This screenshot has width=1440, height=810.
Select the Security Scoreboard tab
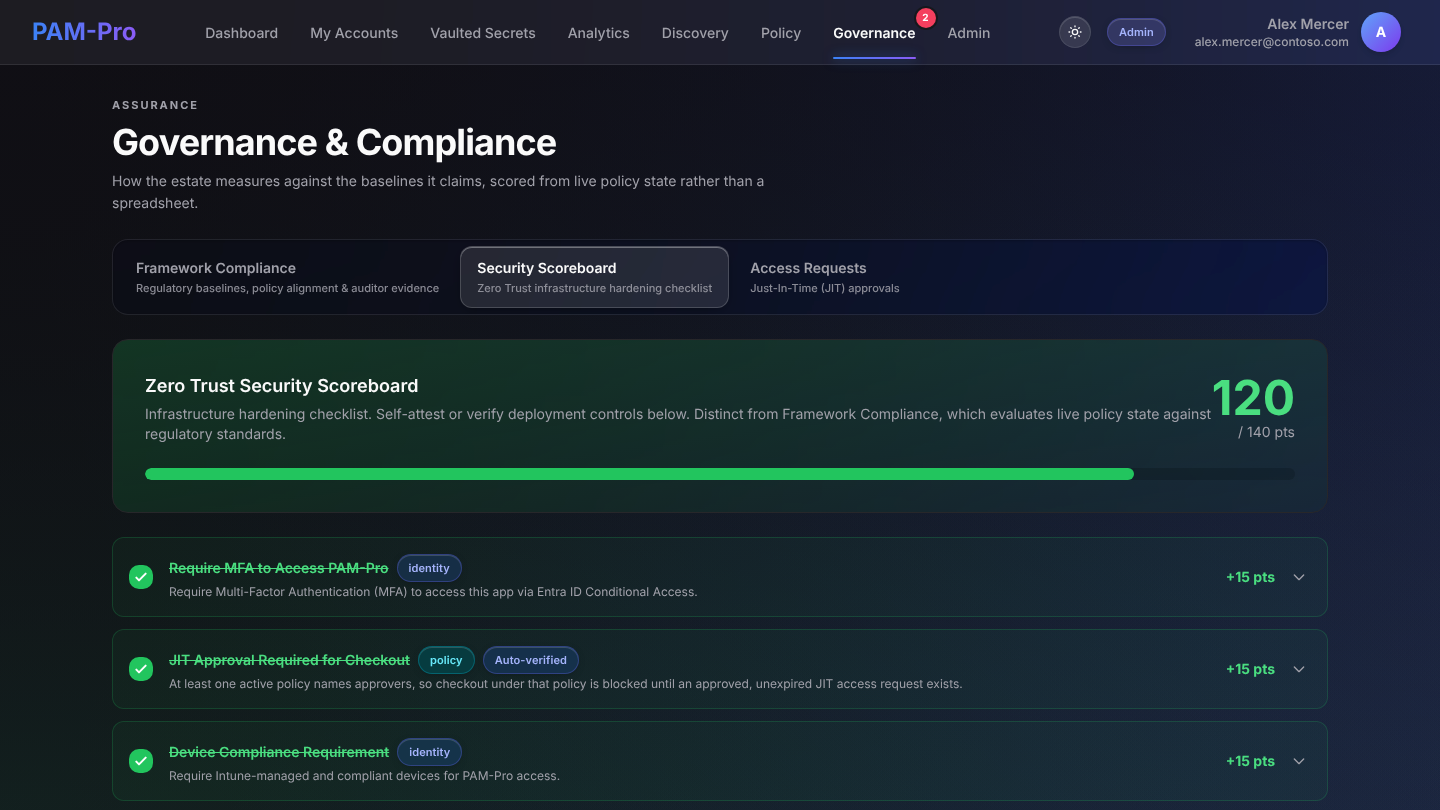594,277
